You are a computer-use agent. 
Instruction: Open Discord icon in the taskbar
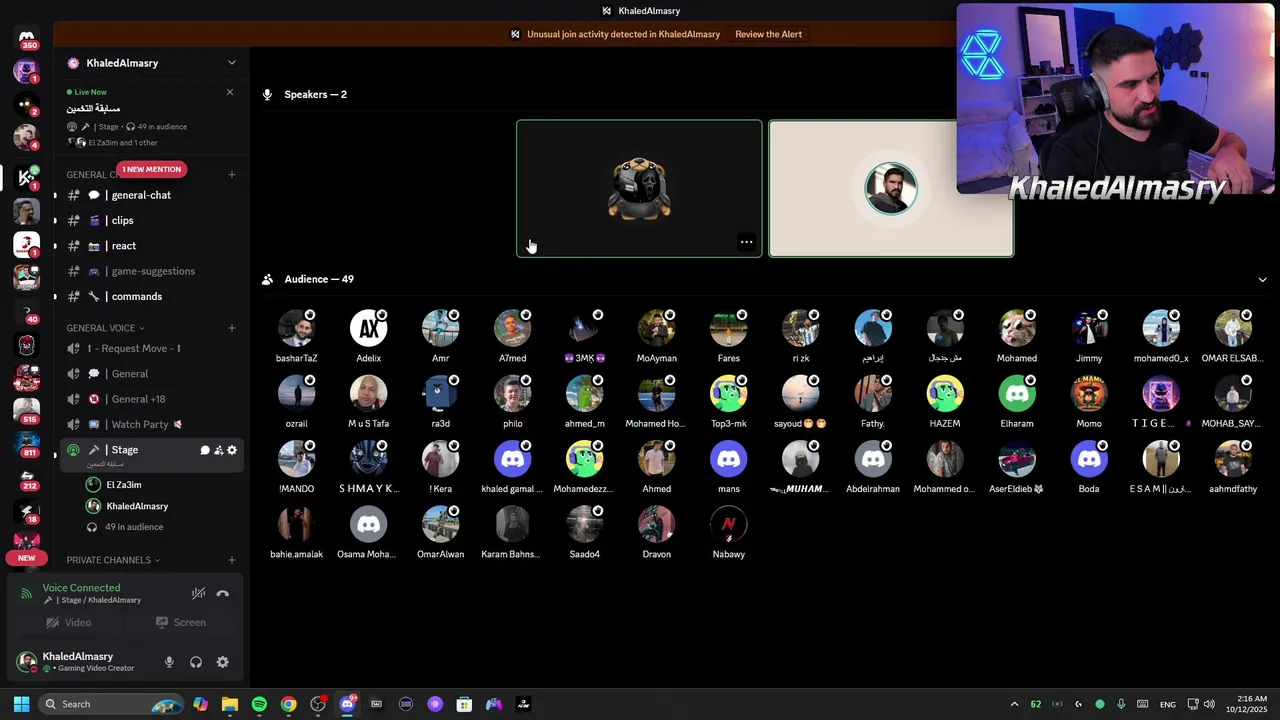(x=347, y=704)
